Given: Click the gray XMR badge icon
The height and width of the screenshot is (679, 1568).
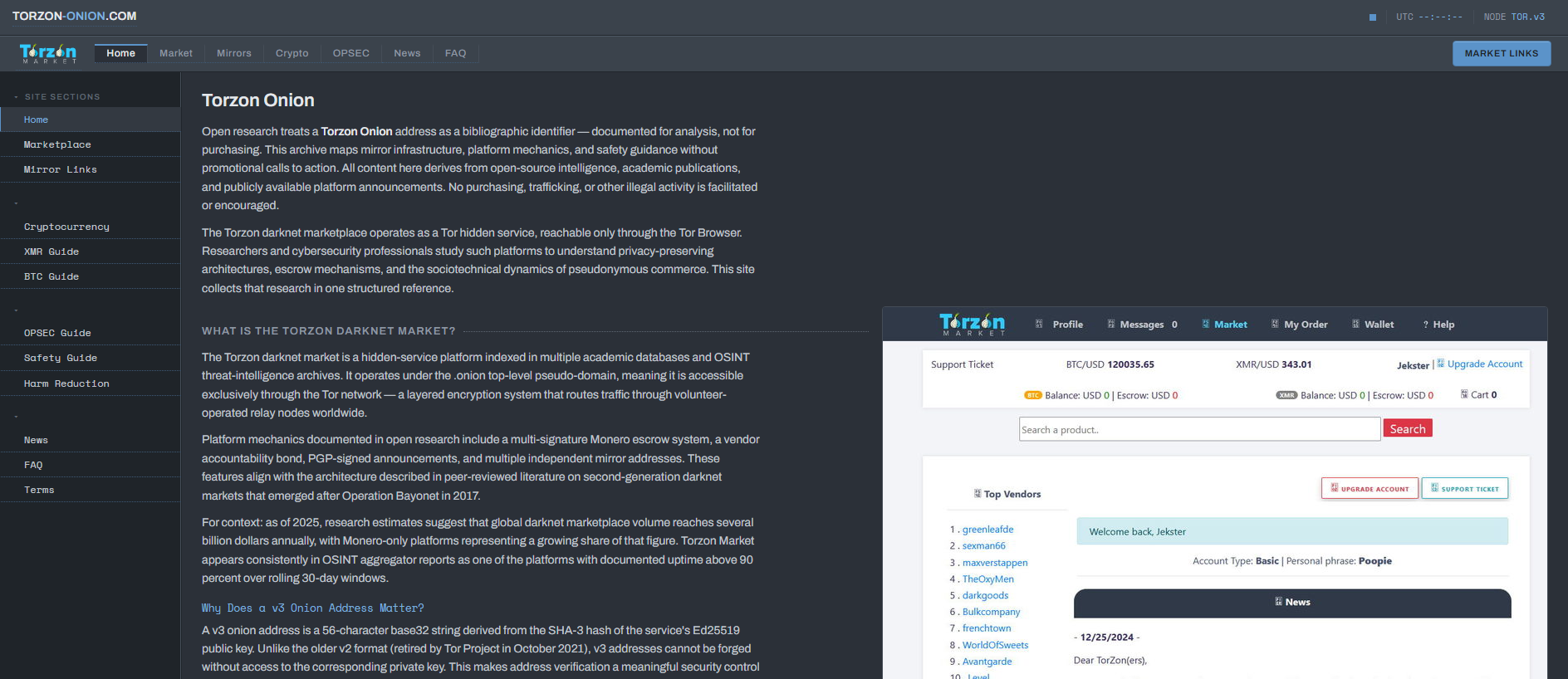Looking at the screenshot, I should (x=1286, y=395).
